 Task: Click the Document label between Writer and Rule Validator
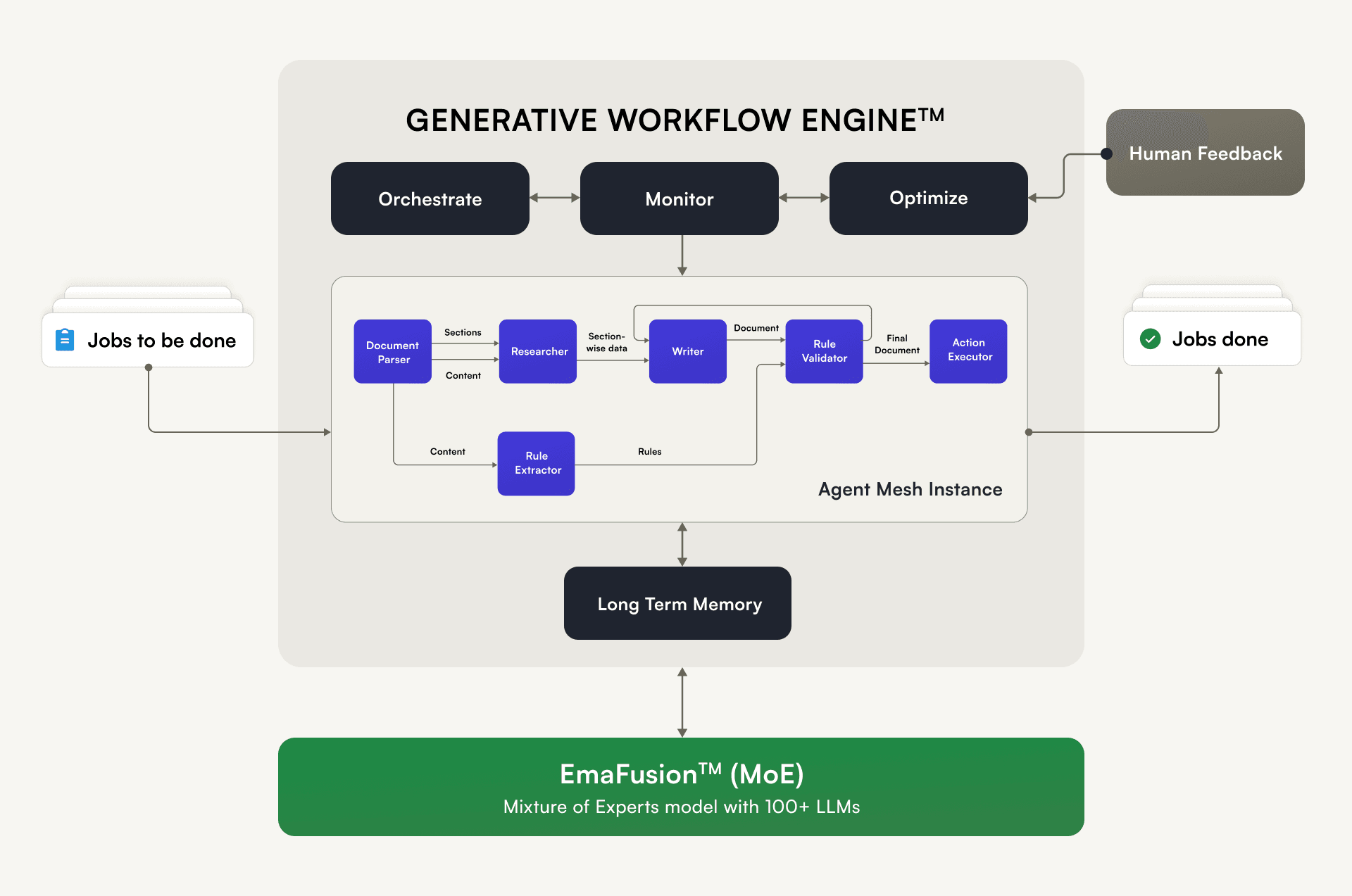coord(756,328)
